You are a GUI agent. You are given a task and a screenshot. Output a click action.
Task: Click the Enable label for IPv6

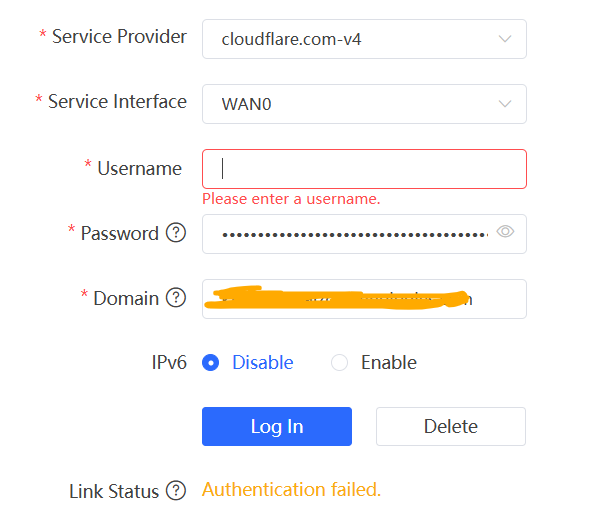point(389,362)
